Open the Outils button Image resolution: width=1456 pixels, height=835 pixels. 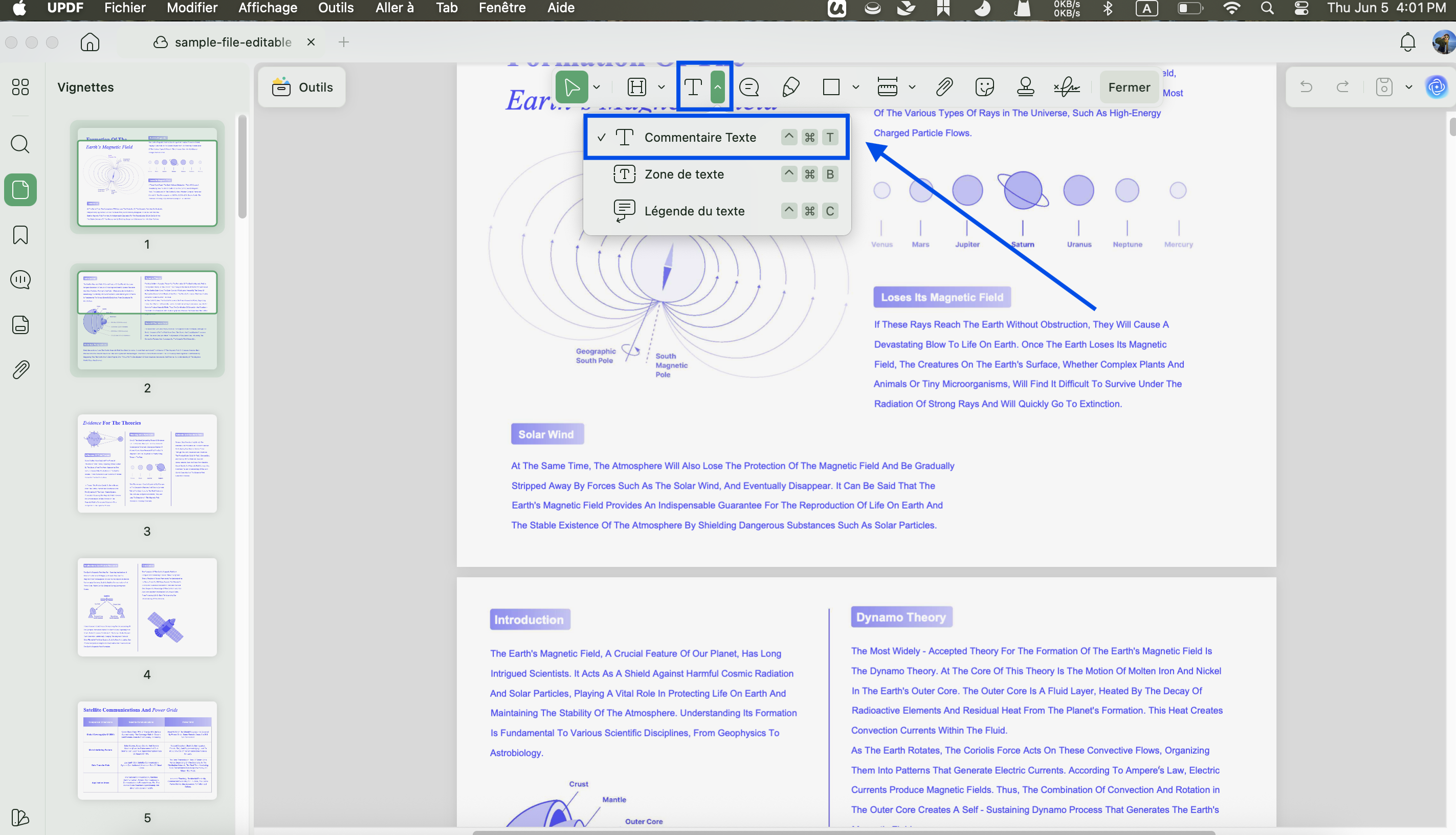(302, 87)
